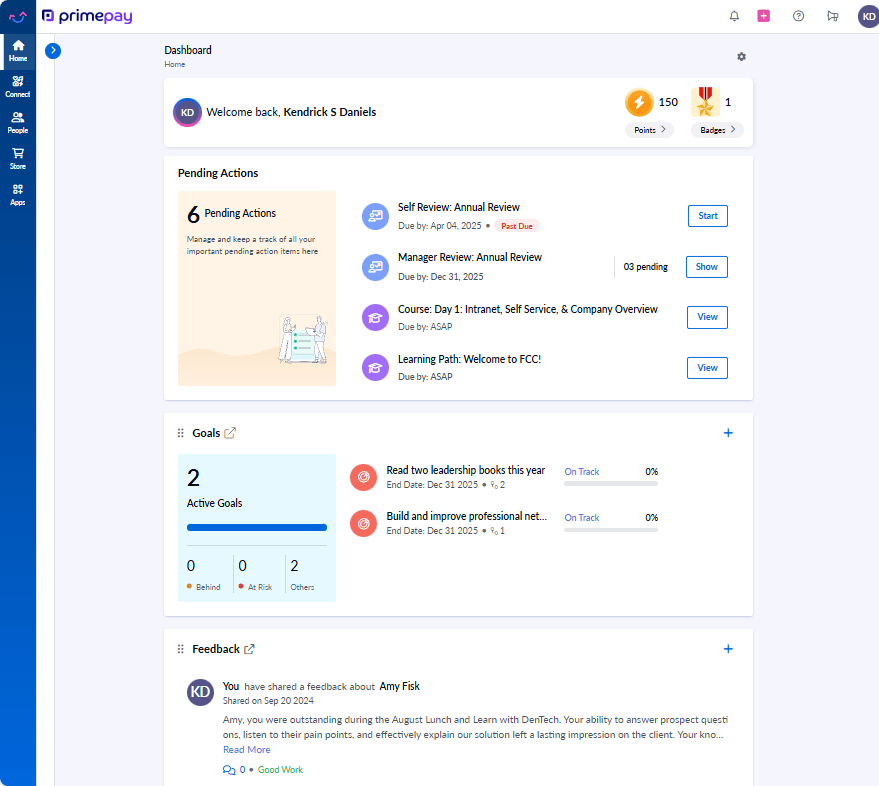Open the Dashboard settings gear
879x786 pixels.
(741, 57)
